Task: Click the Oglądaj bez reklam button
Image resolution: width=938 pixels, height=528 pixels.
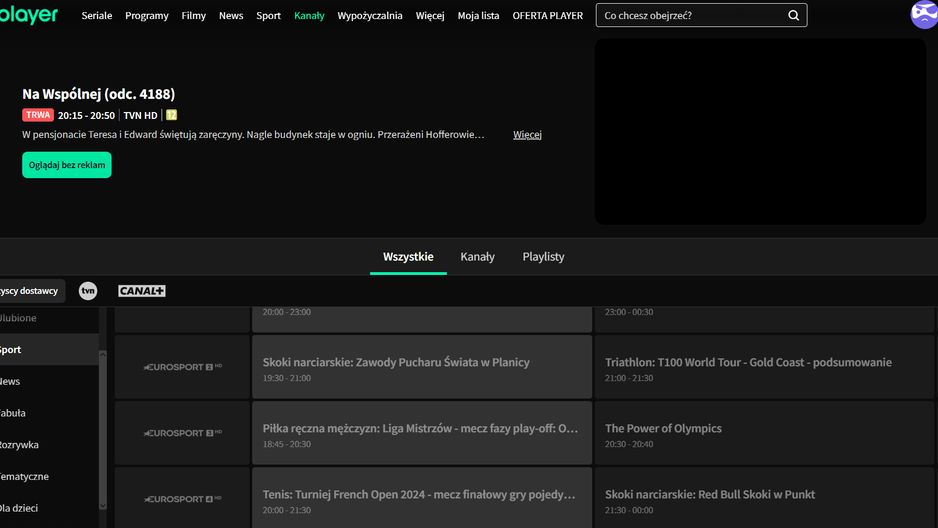Action: 67,165
